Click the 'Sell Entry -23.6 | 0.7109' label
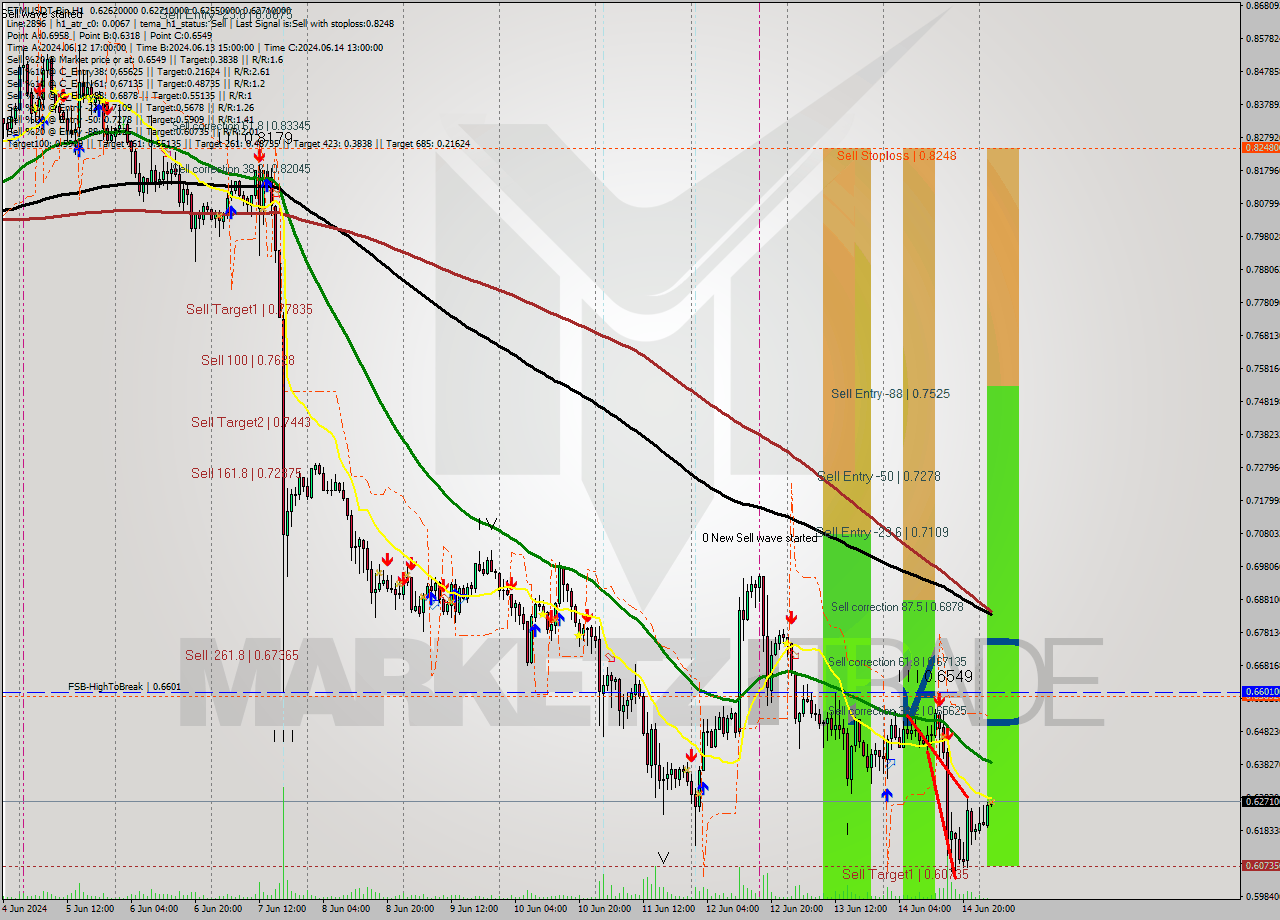Viewport: 1280px width, 920px height. coord(883,533)
